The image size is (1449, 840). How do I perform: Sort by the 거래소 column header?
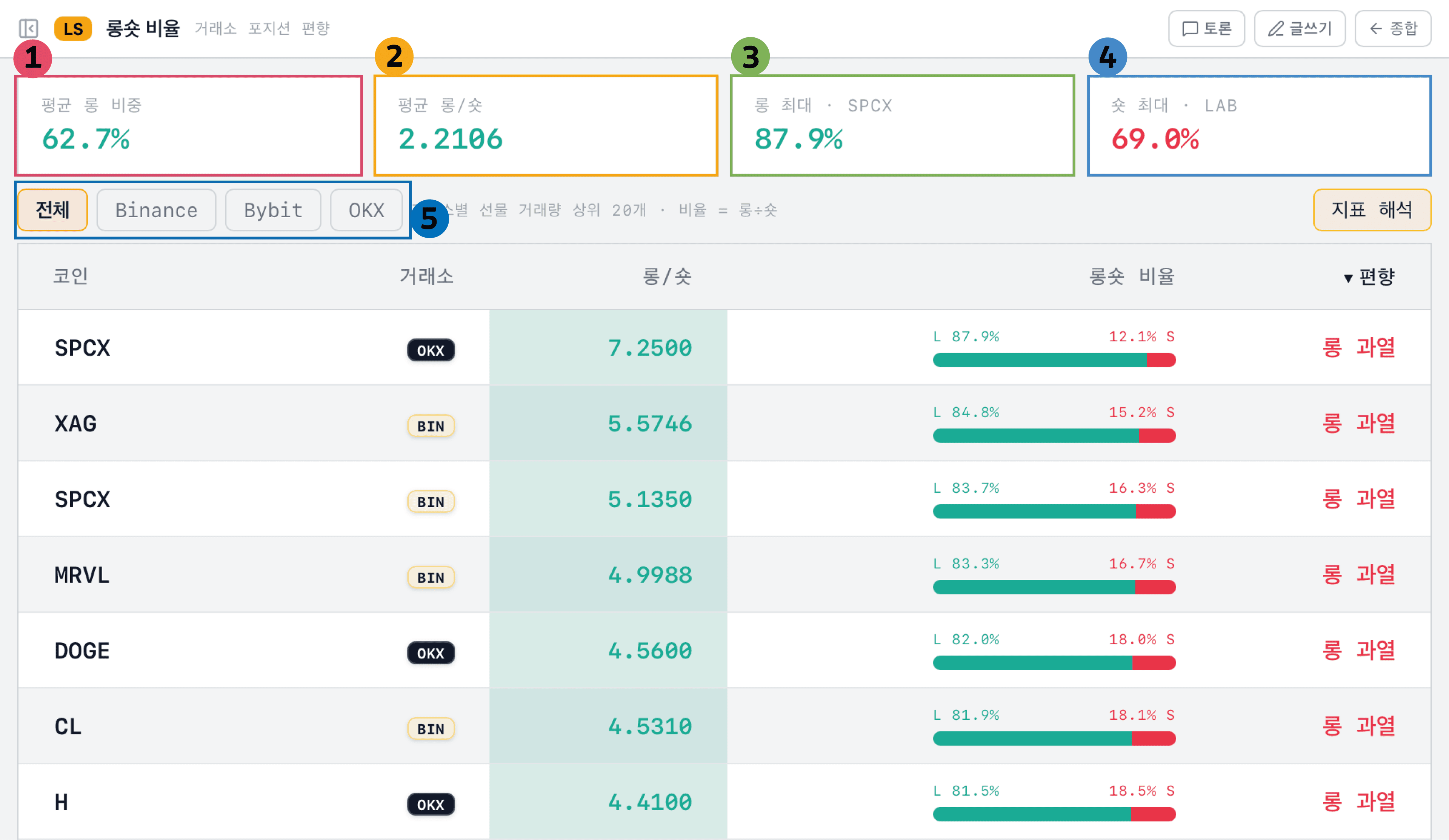pos(427,276)
